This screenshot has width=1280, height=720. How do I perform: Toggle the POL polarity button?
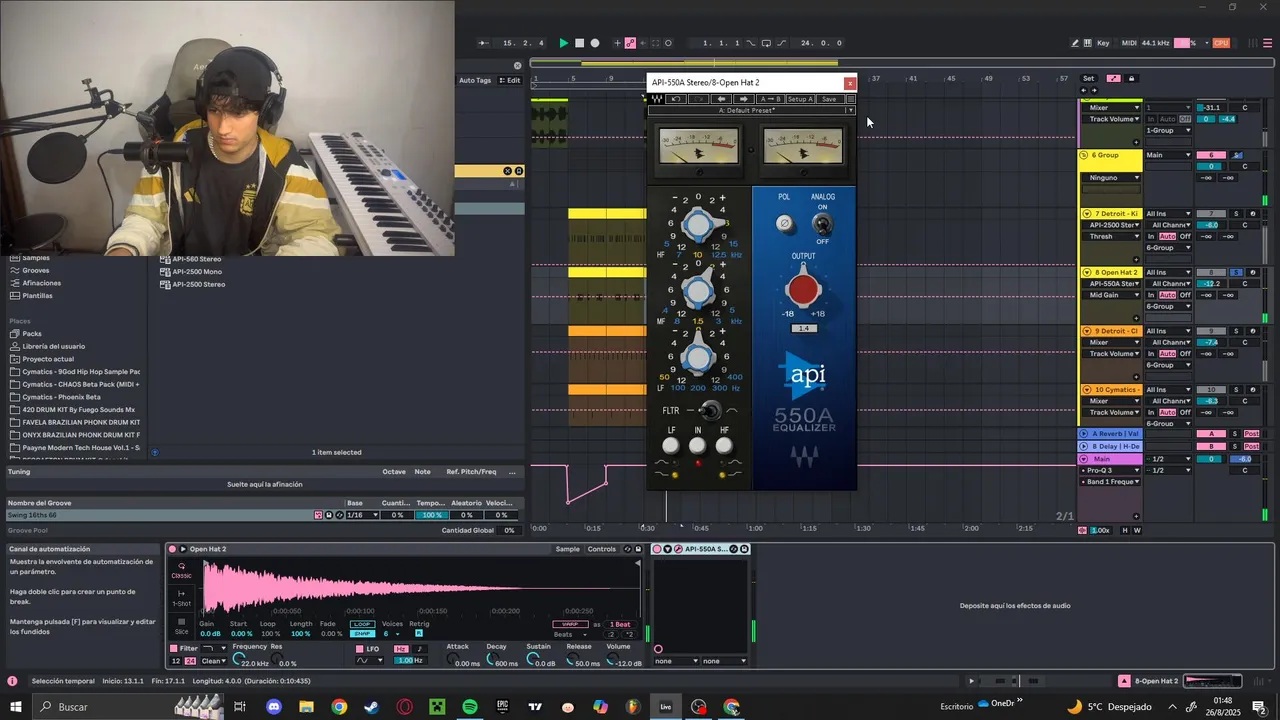[x=786, y=223]
